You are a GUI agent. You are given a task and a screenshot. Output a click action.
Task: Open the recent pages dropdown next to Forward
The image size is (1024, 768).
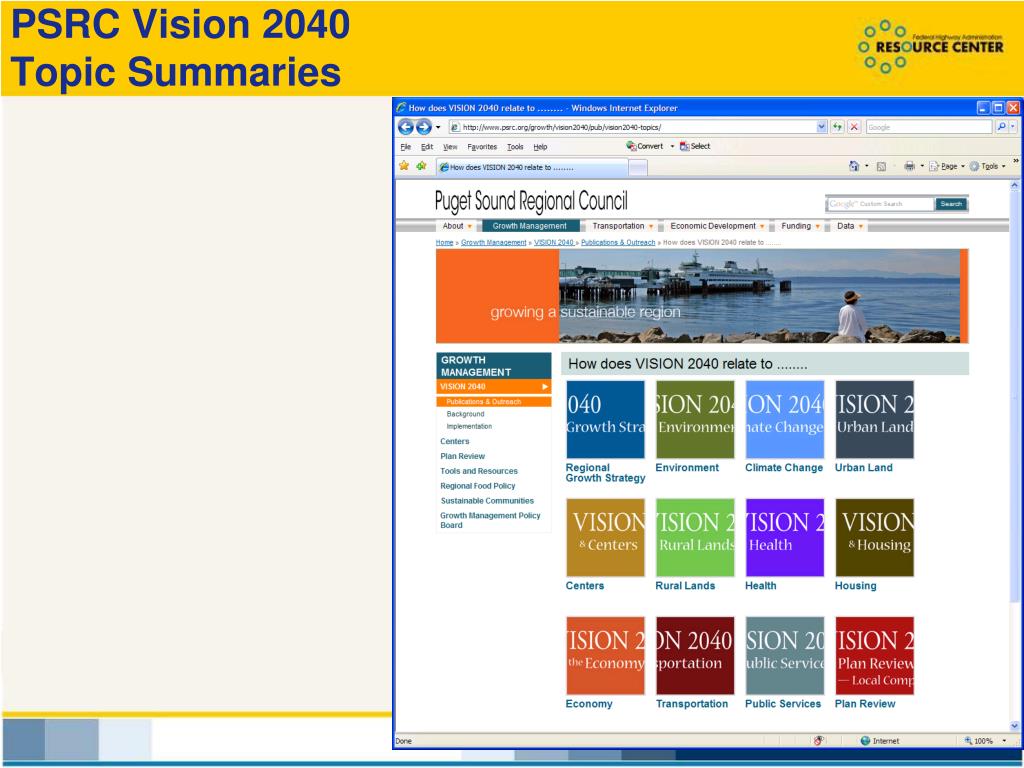click(x=438, y=127)
